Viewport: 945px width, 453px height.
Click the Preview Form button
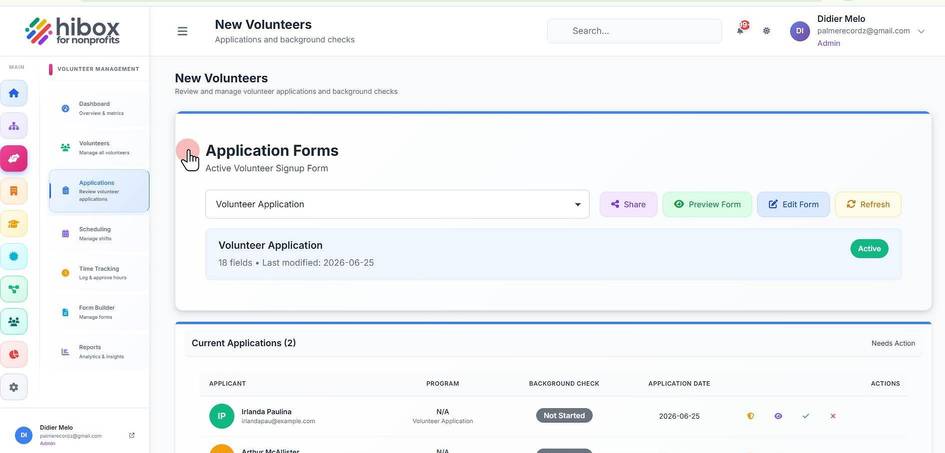(707, 204)
